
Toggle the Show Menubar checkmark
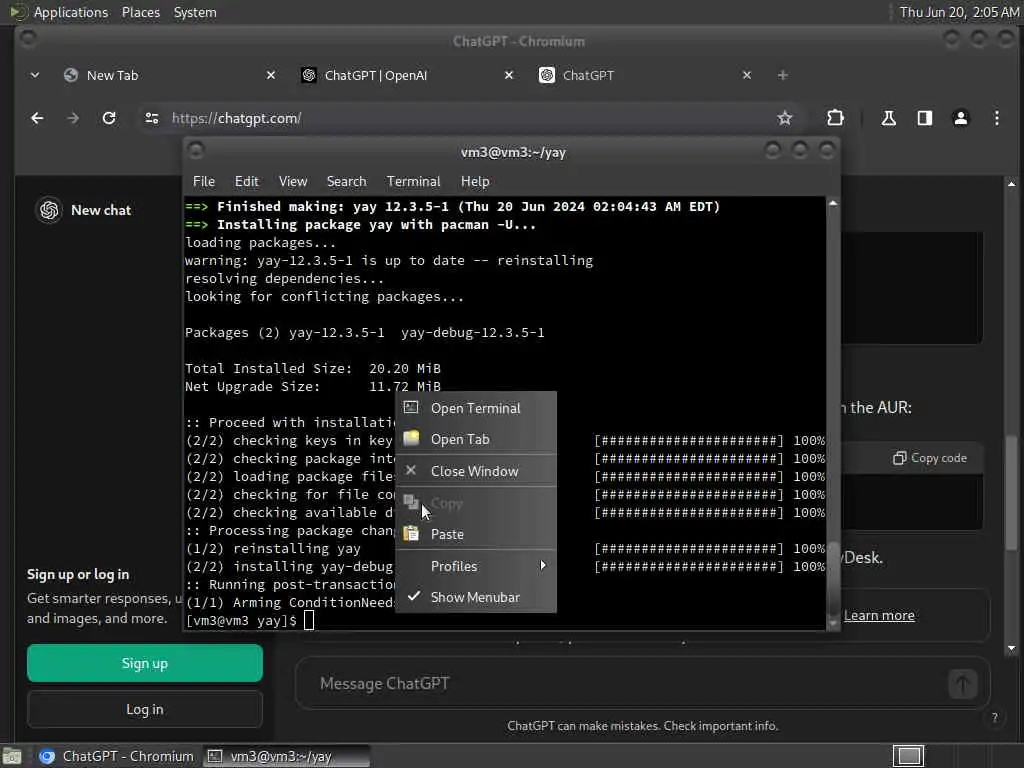413,596
